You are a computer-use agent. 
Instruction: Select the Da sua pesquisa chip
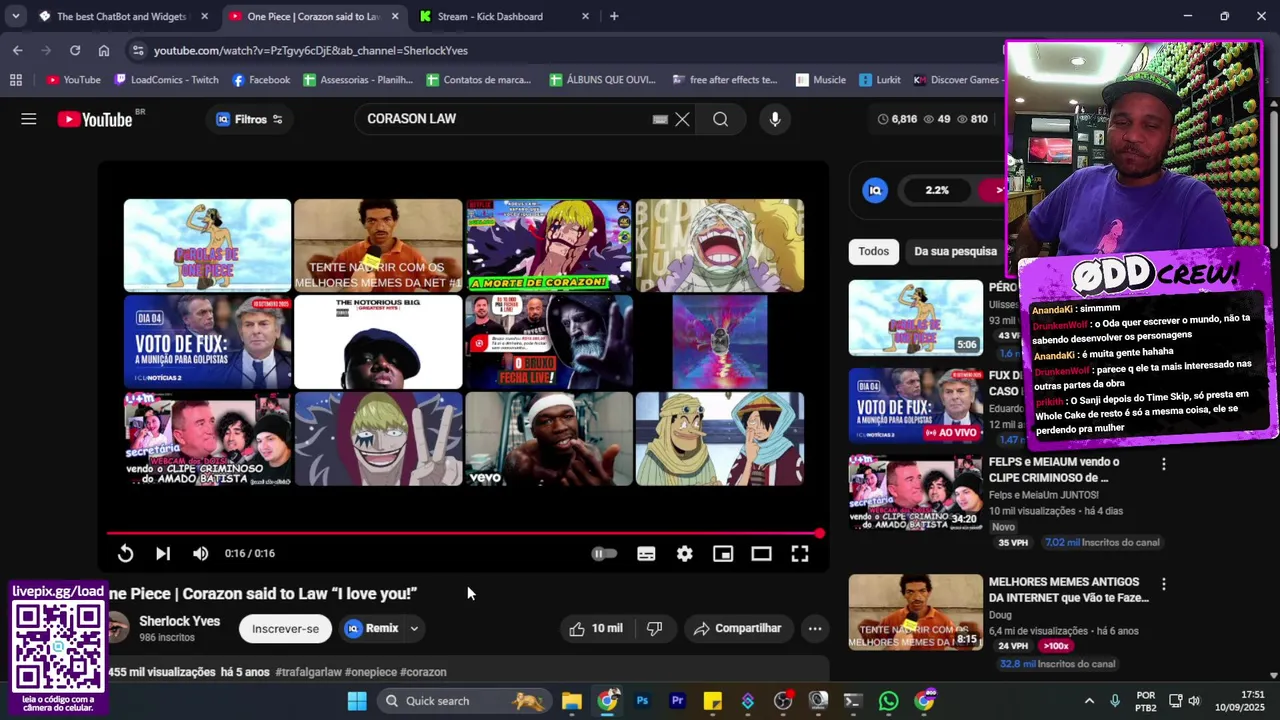(955, 251)
